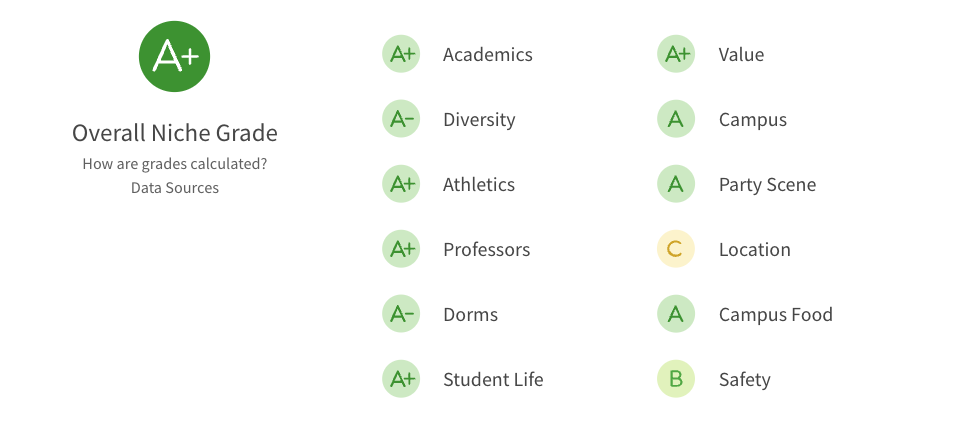Select the Campus category label
This screenshot has height=424, width=967.
(x=753, y=120)
